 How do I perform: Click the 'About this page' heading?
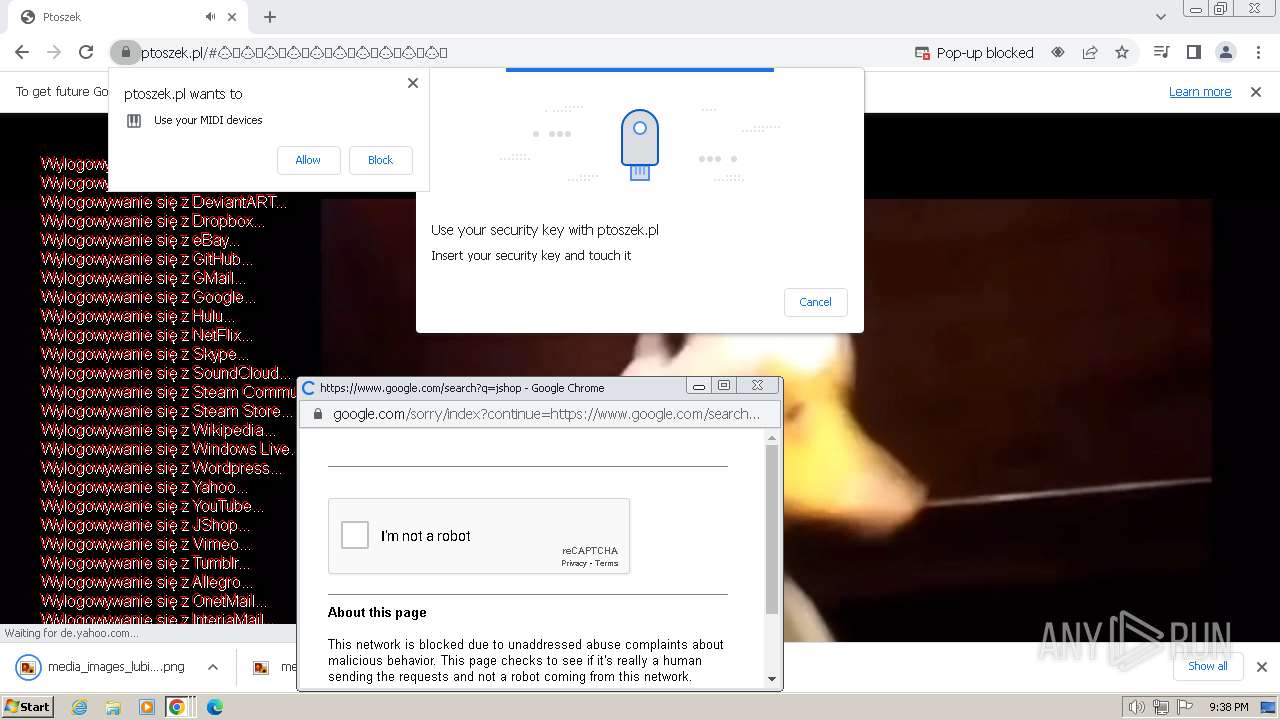pyautogui.click(x=377, y=612)
